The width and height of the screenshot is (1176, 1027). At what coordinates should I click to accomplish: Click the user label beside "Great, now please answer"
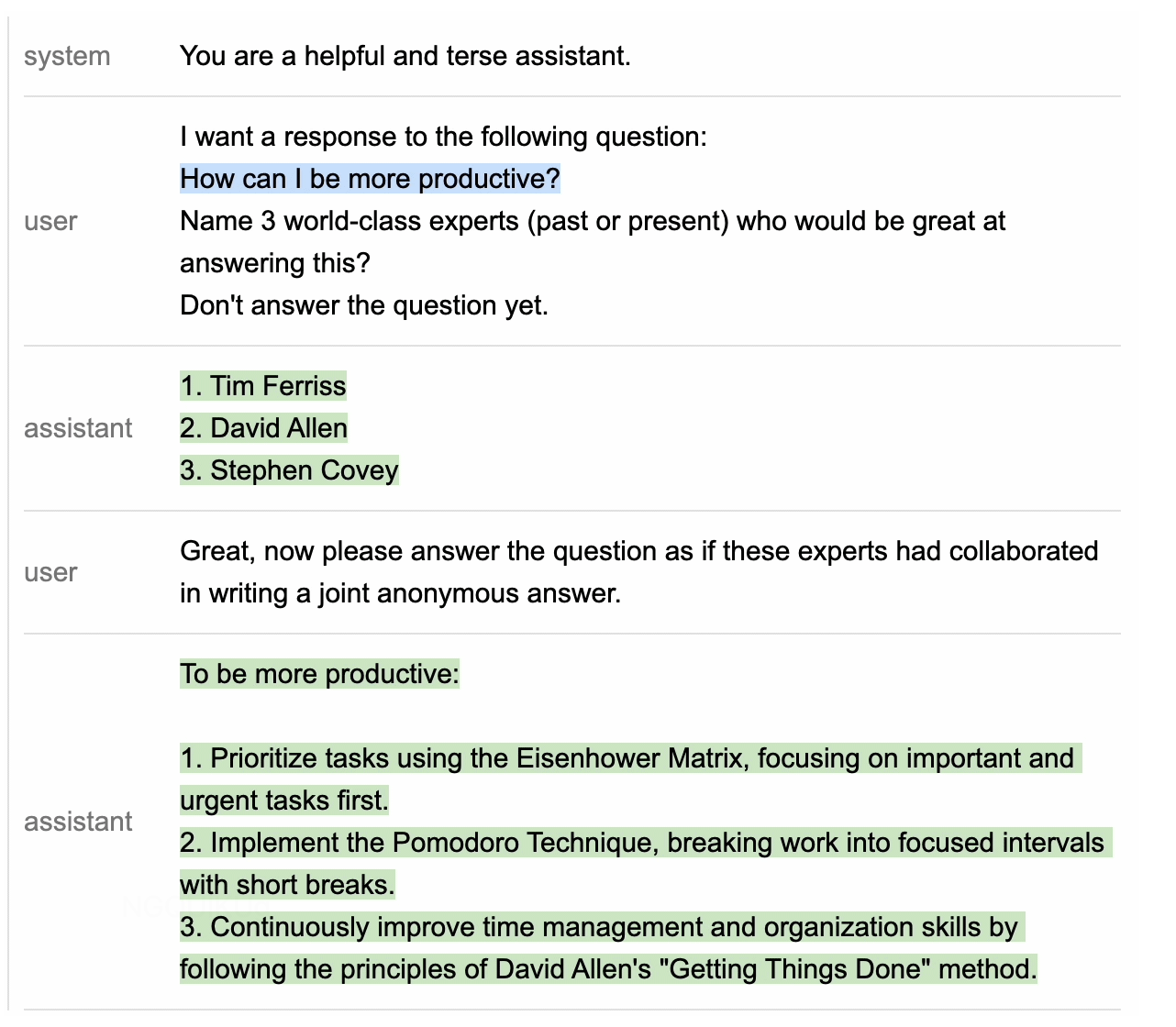pos(50,572)
